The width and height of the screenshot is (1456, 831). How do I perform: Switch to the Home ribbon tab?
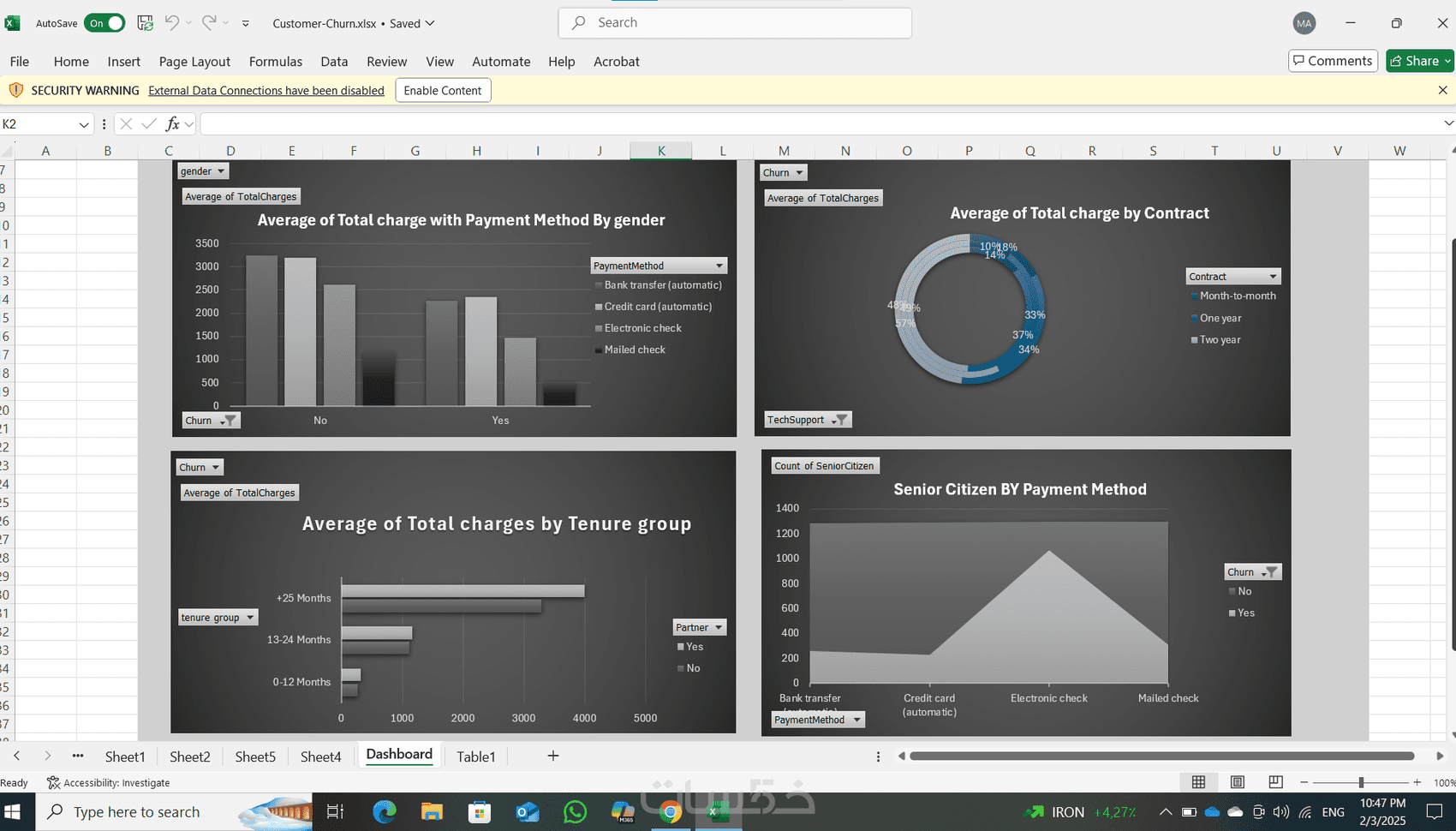click(71, 62)
